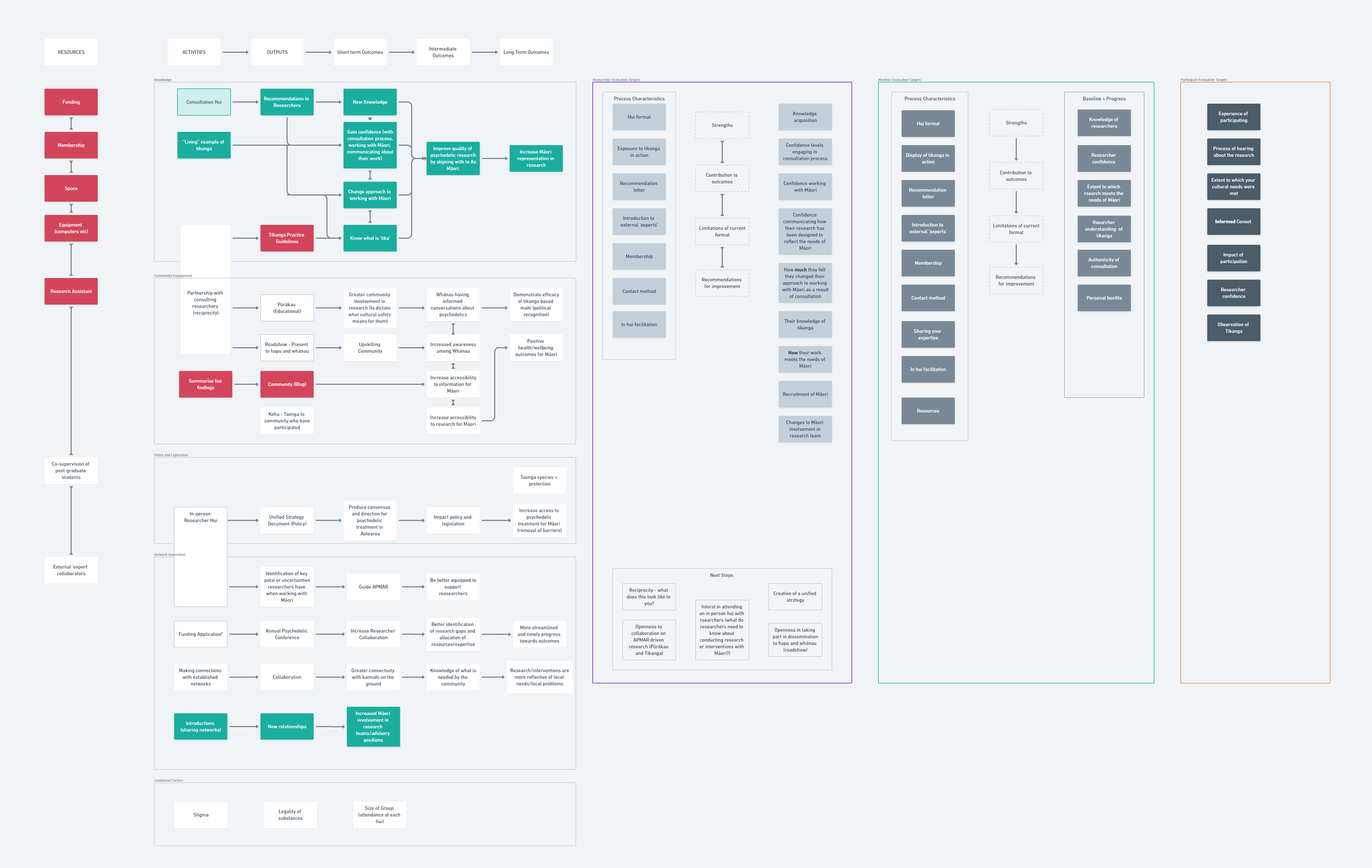The width and height of the screenshot is (1372, 868).
Task: Select the OUTPUTS header box
Action: click(x=278, y=53)
